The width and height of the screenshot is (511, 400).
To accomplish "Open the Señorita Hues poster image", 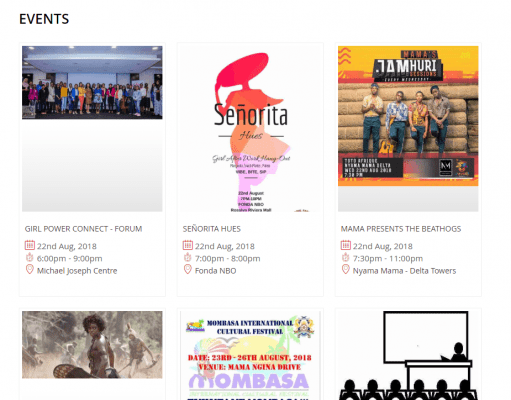I will pyautogui.click(x=250, y=129).
